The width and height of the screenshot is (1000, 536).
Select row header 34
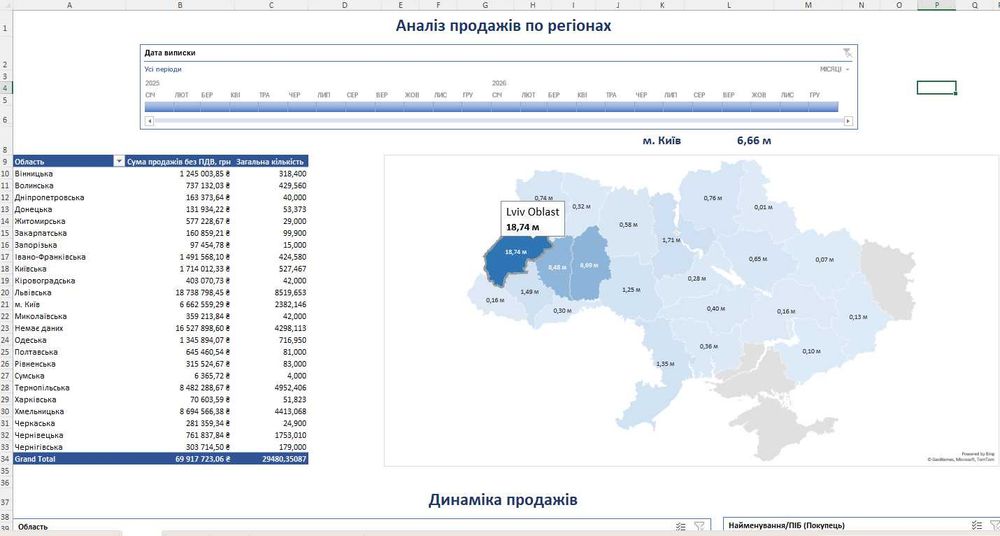5,459
